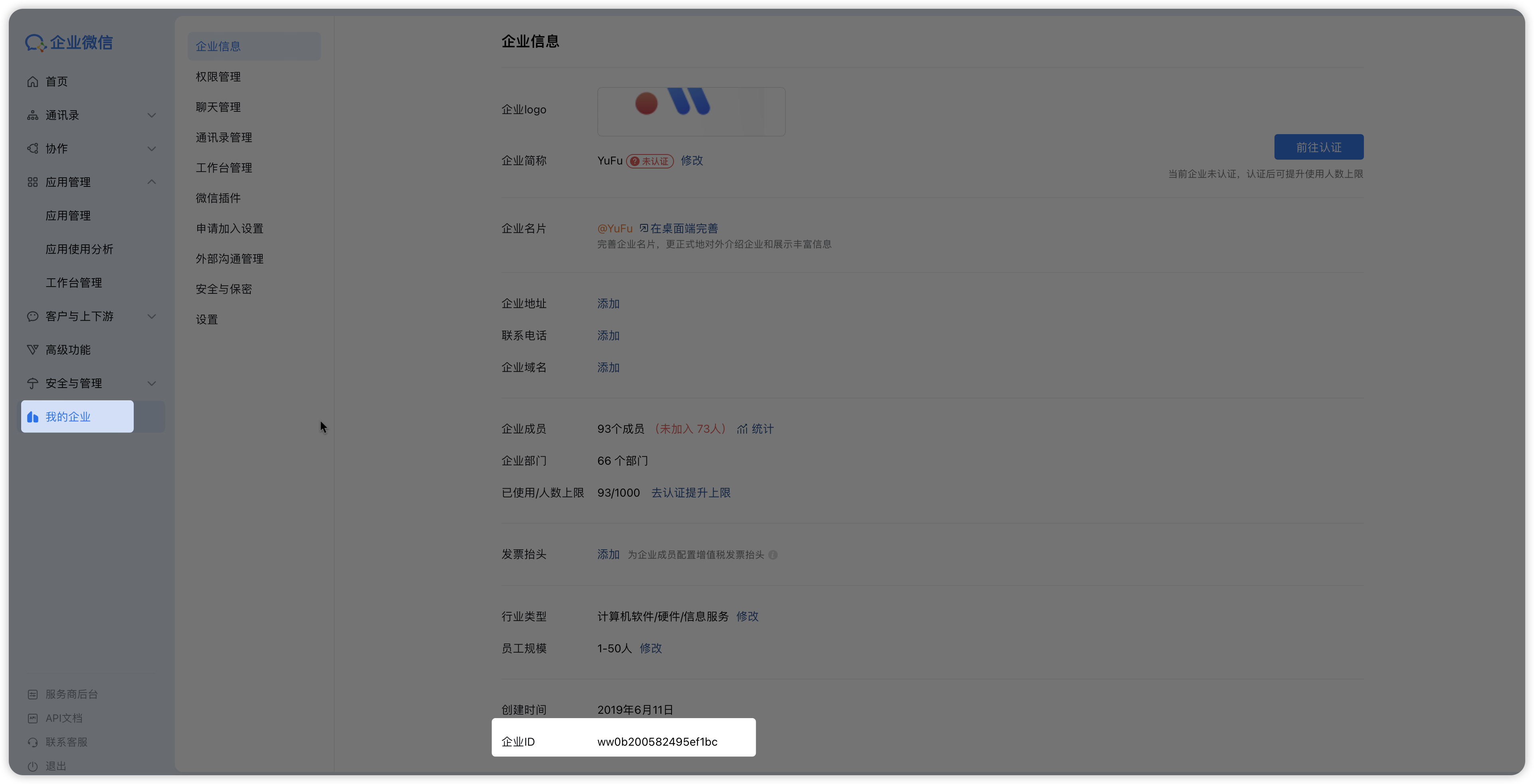This screenshot has width=1534, height=784.
Task: Click the 通讯录 organization icon
Action: coord(33,115)
